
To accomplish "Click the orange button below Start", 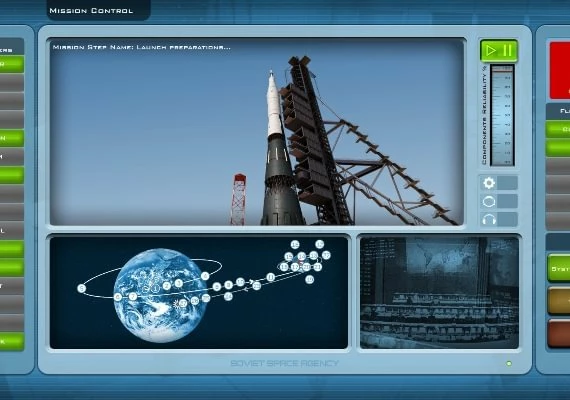I will point(559,300).
